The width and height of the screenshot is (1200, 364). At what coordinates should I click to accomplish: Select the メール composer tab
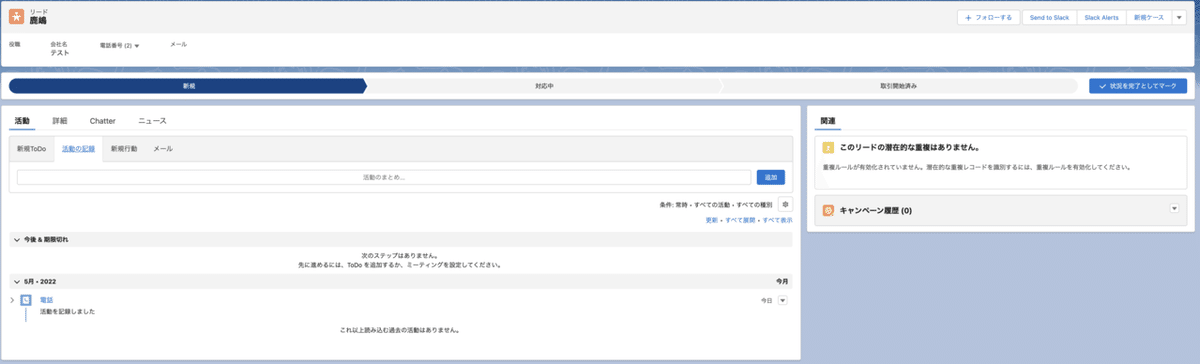click(x=163, y=148)
